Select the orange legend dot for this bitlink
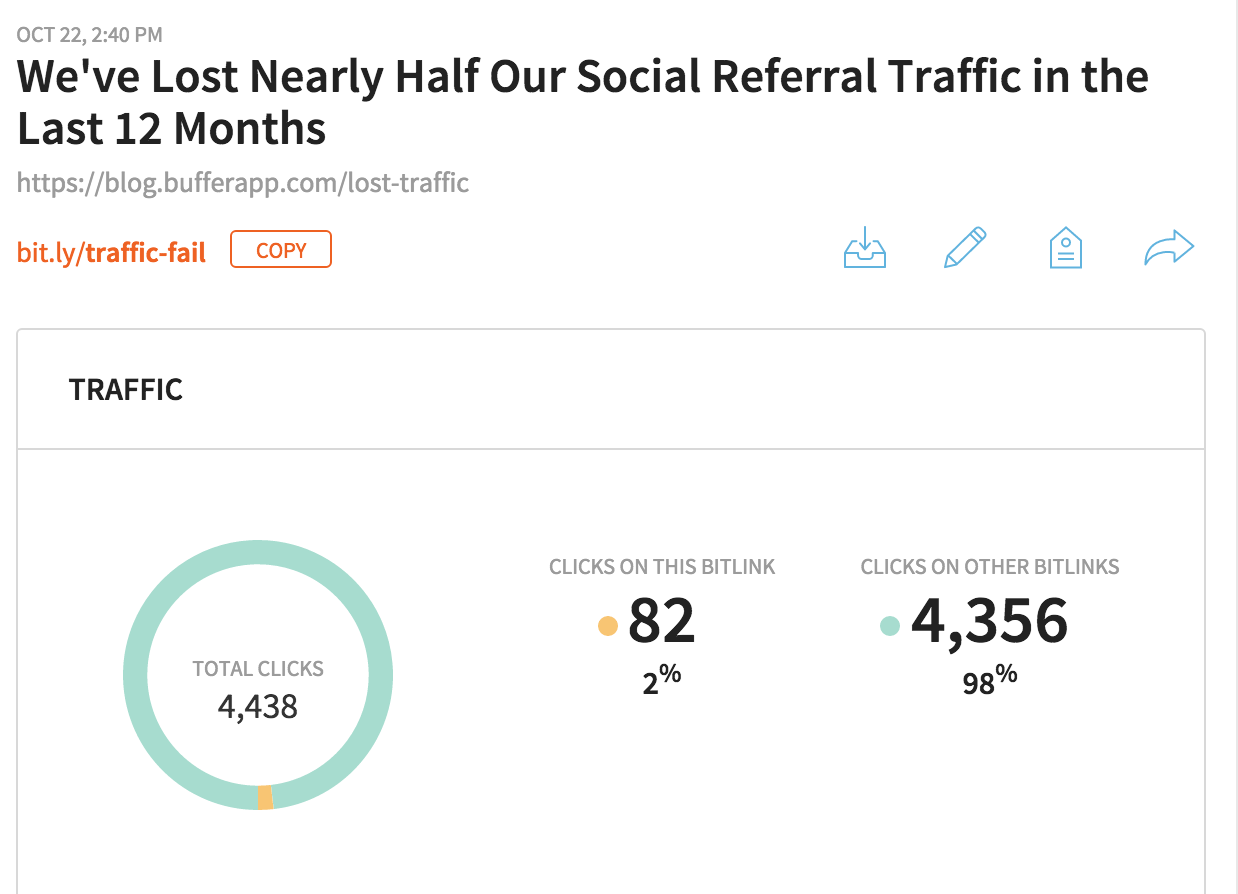The image size is (1238, 894). coord(608,624)
